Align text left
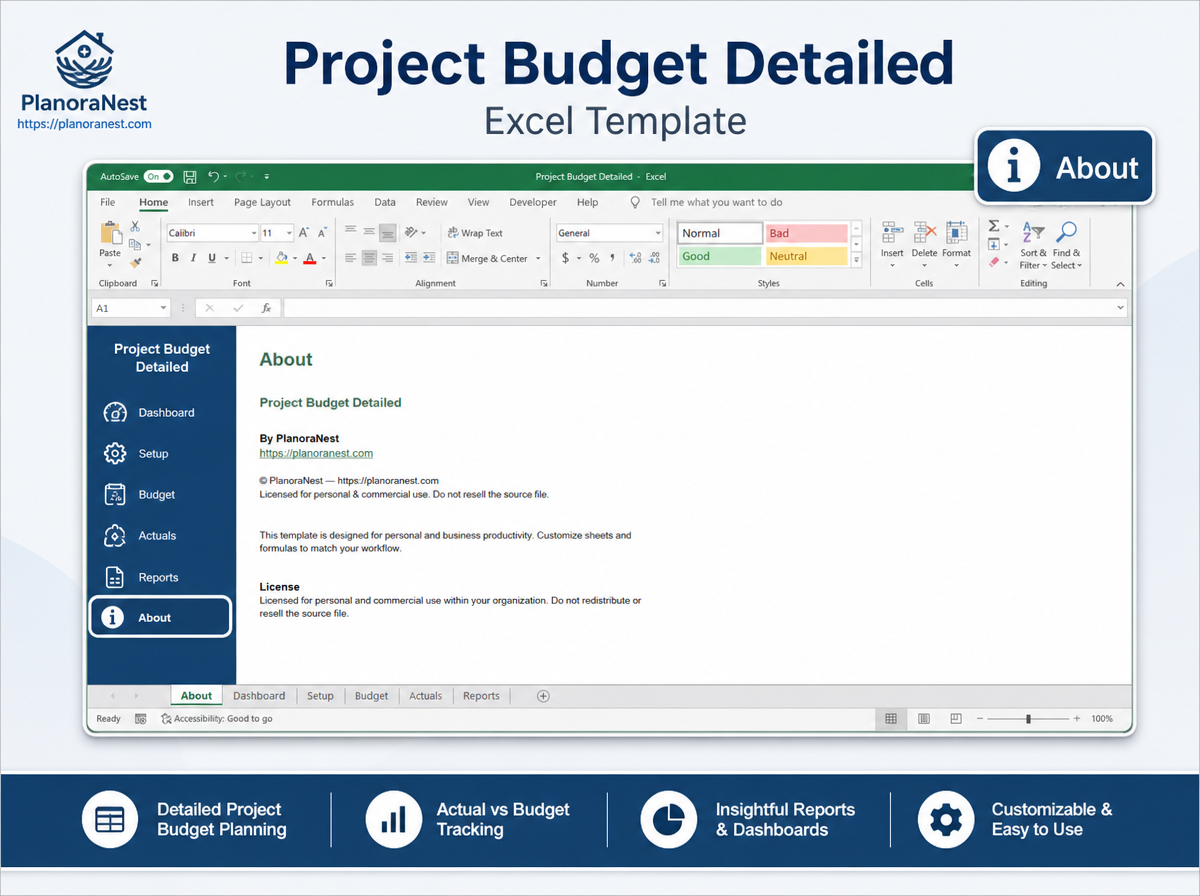 [351, 258]
